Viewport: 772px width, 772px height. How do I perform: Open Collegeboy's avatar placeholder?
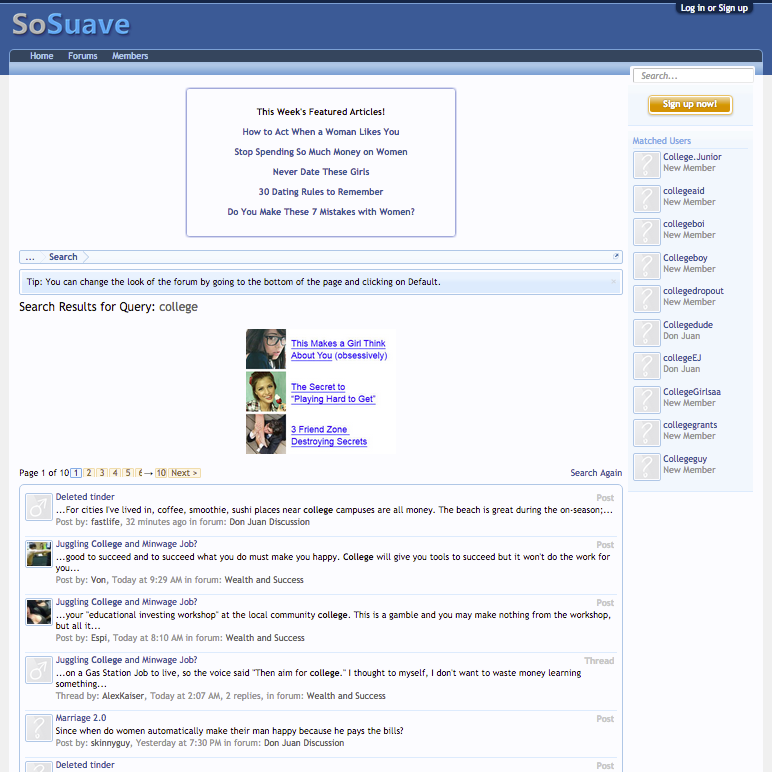pyautogui.click(x=646, y=265)
